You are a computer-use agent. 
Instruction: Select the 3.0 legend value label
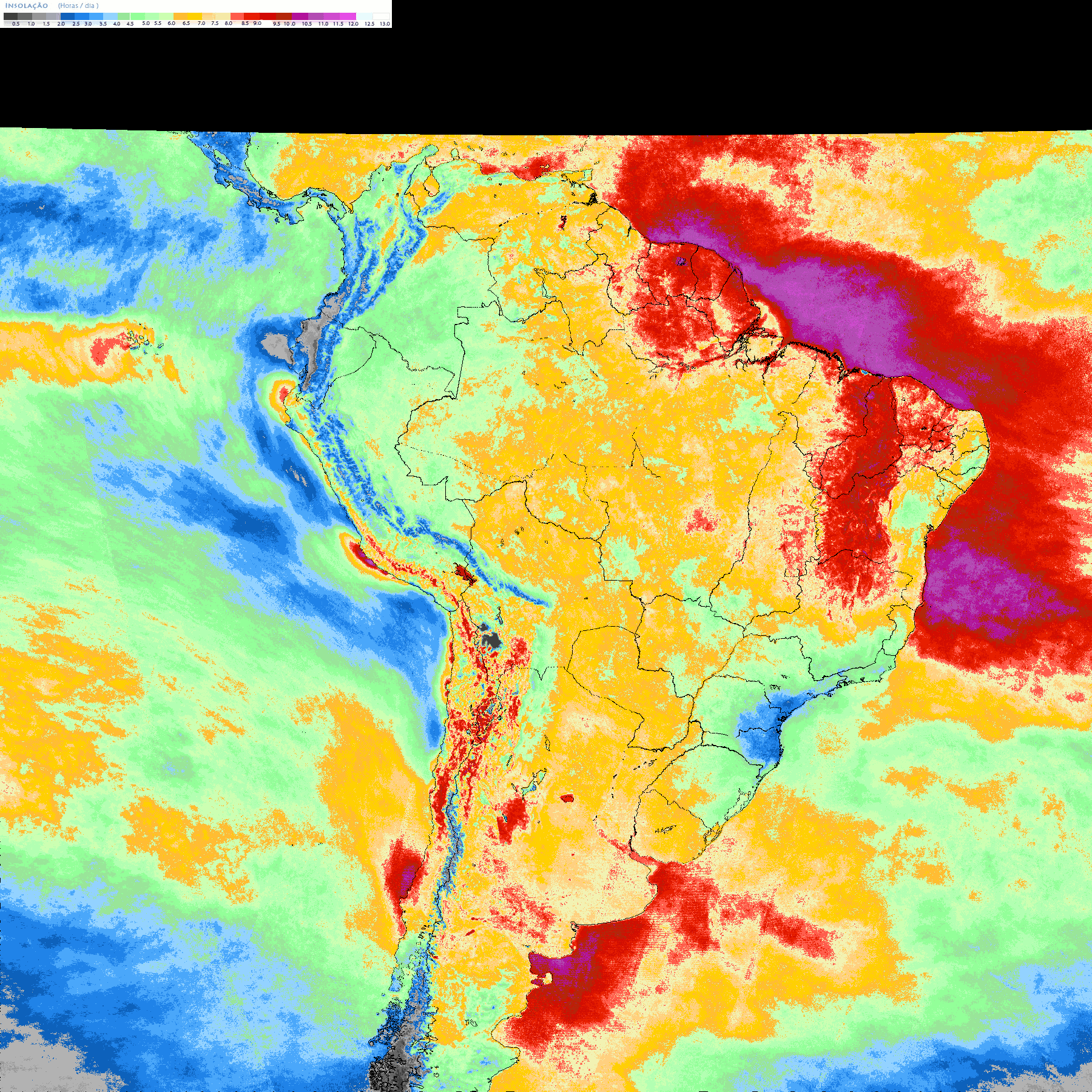click(x=88, y=24)
